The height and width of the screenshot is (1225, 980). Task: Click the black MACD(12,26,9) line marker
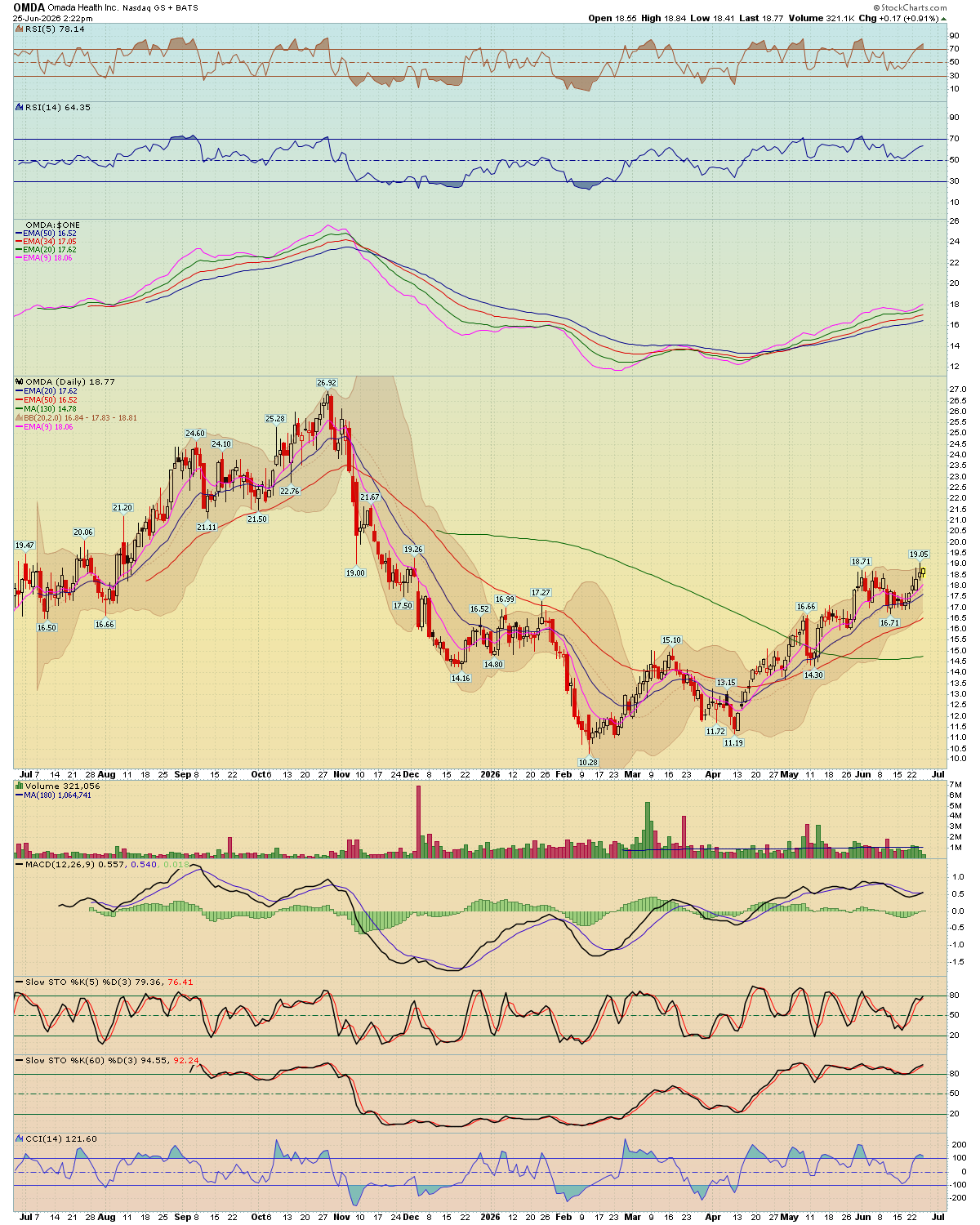point(20,864)
